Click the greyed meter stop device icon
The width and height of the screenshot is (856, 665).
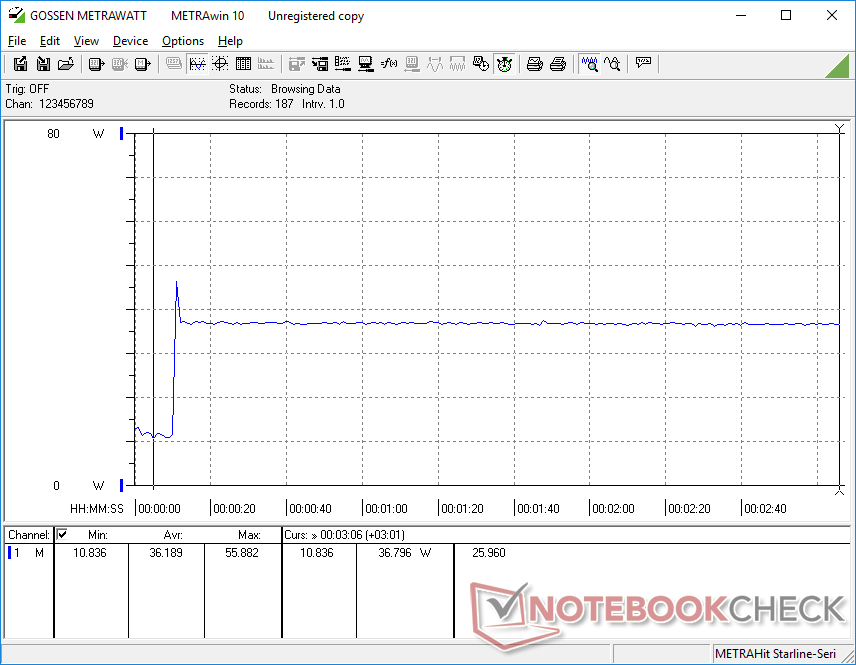point(119,64)
